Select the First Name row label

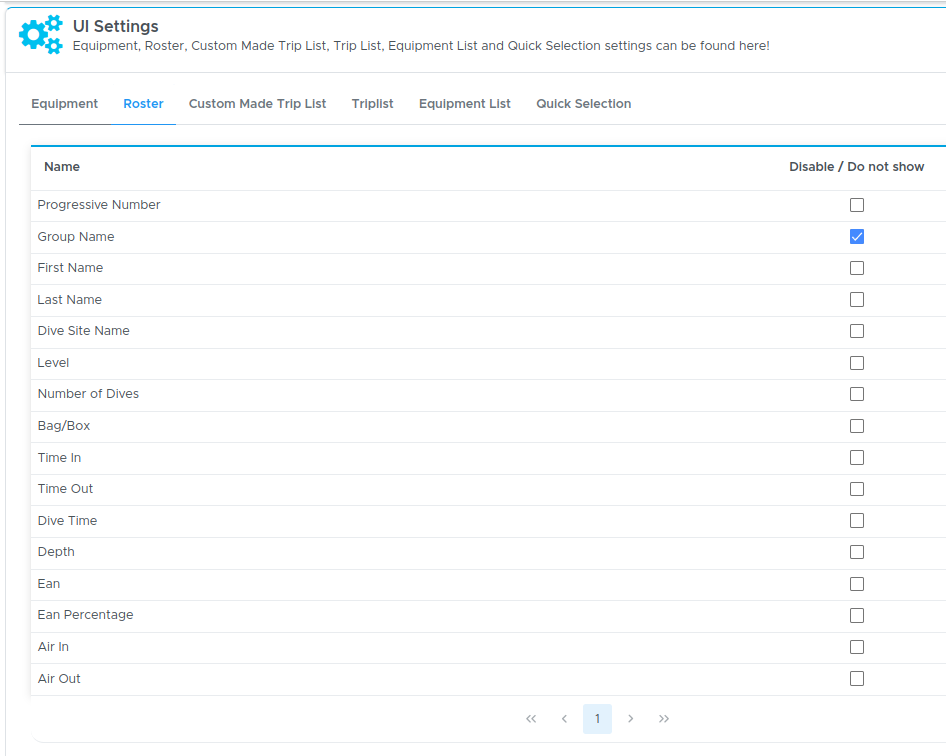pyautogui.click(x=70, y=268)
